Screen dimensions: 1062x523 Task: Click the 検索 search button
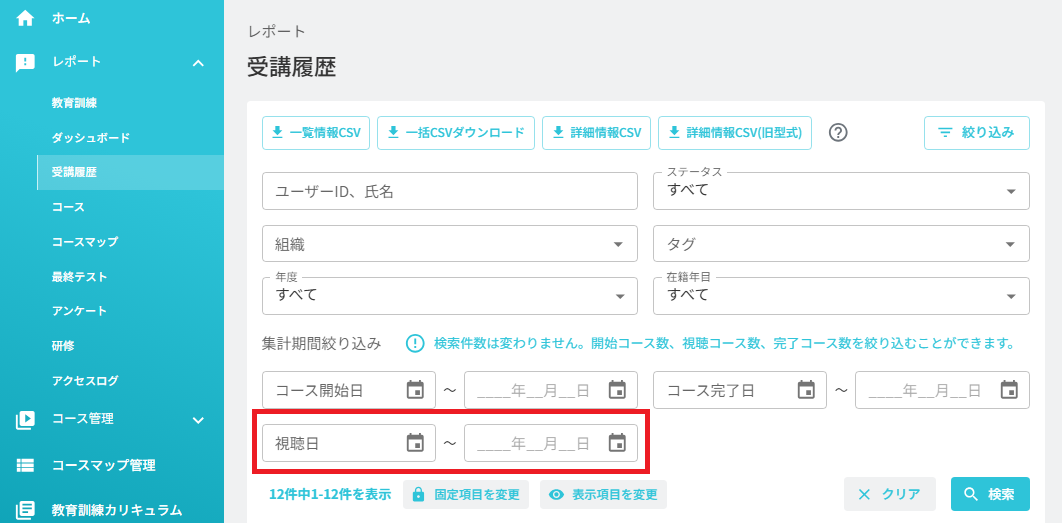[x=990, y=494]
